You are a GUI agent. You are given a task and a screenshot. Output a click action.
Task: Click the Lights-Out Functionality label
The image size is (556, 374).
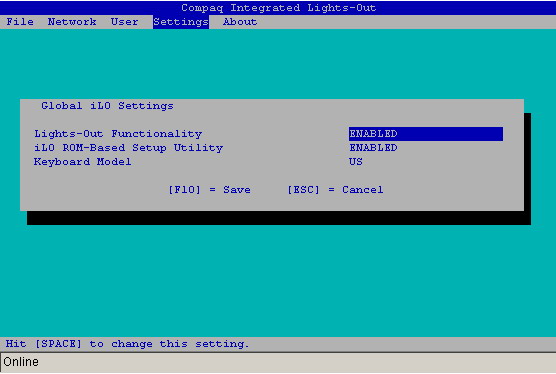coord(118,134)
